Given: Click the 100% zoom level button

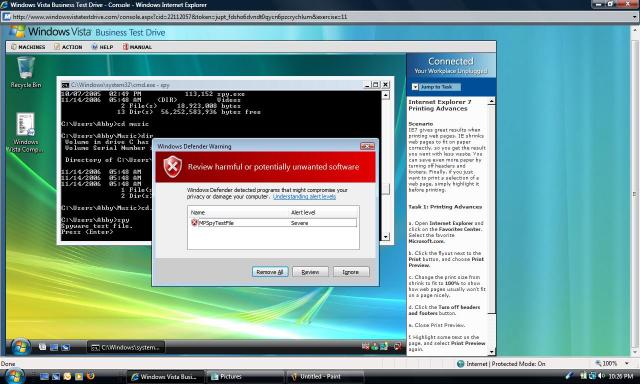Looking at the screenshot, I should click(607, 363).
